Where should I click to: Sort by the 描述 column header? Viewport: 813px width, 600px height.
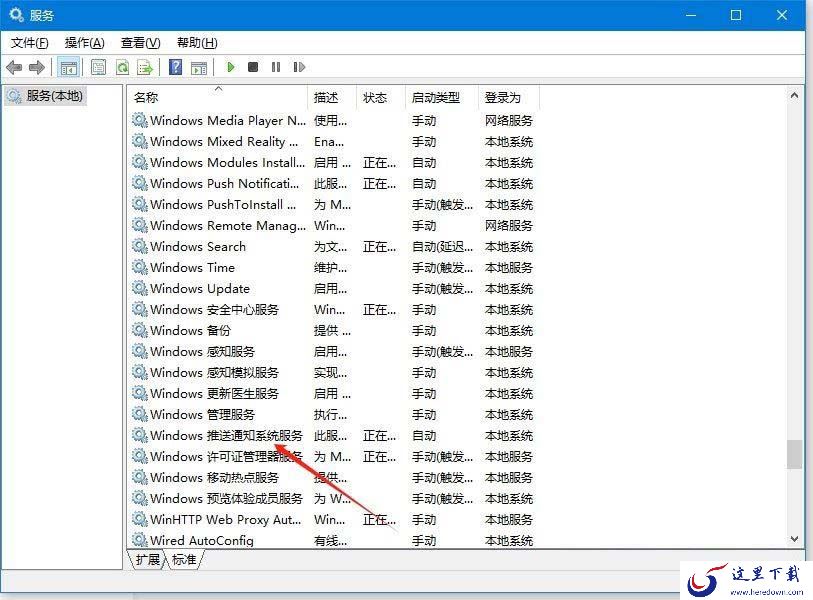pyautogui.click(x=332, y=97)
